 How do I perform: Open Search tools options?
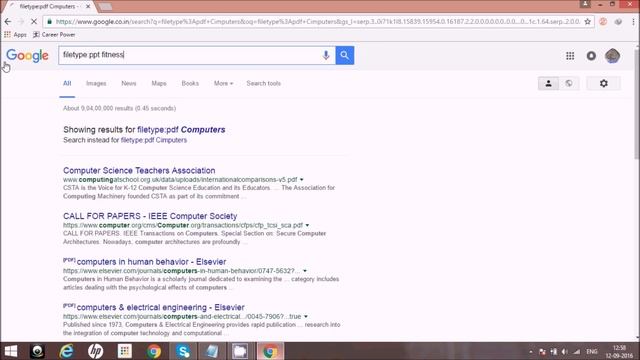click(x=263, y=83)
